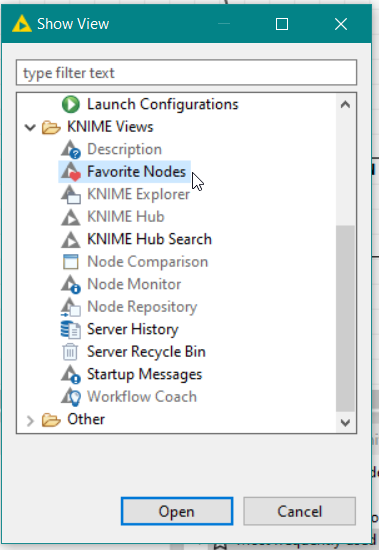
Task: Select Node Repository entry
Action: tap(142, 307)
